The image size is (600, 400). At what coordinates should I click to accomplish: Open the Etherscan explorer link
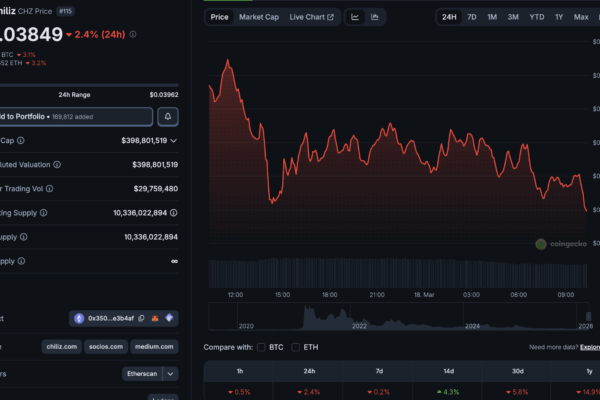click(x=141, y=373)
